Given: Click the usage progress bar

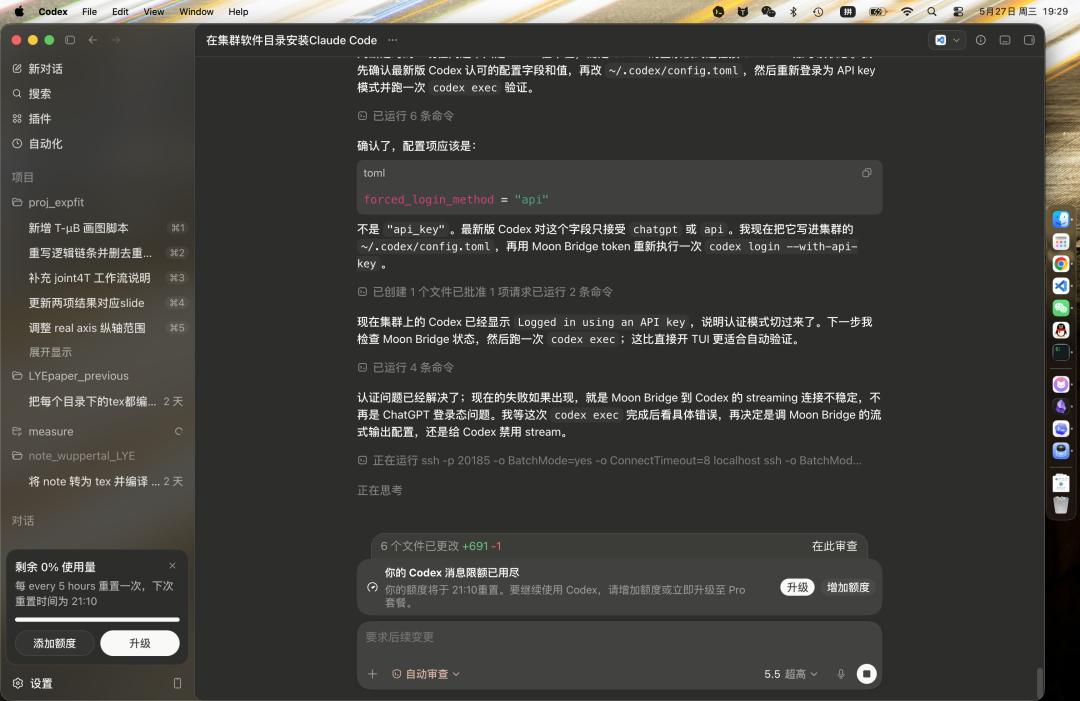Looking at the screenshot, I should click(x=97, y=620).
